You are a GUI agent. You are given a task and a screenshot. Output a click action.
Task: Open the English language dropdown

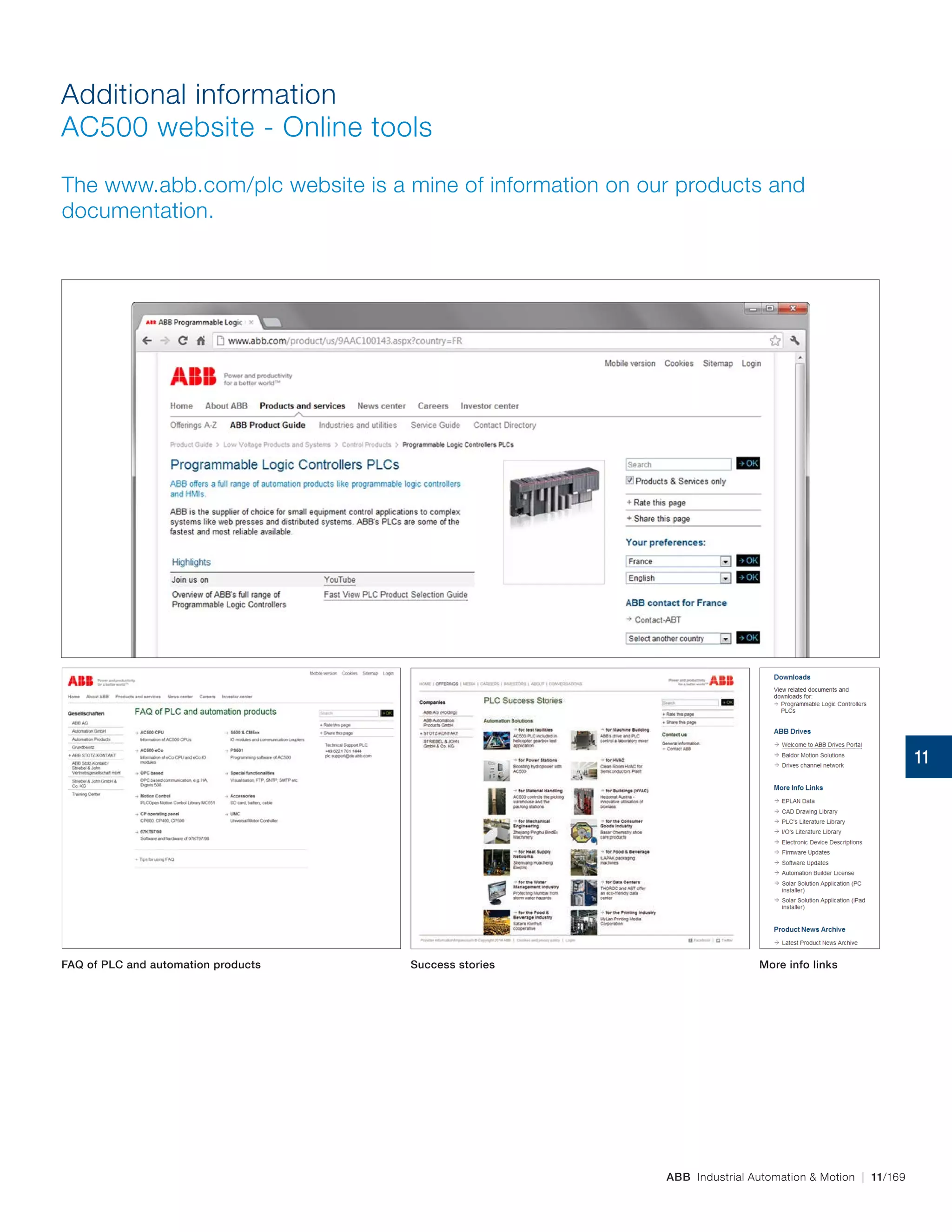679,578
